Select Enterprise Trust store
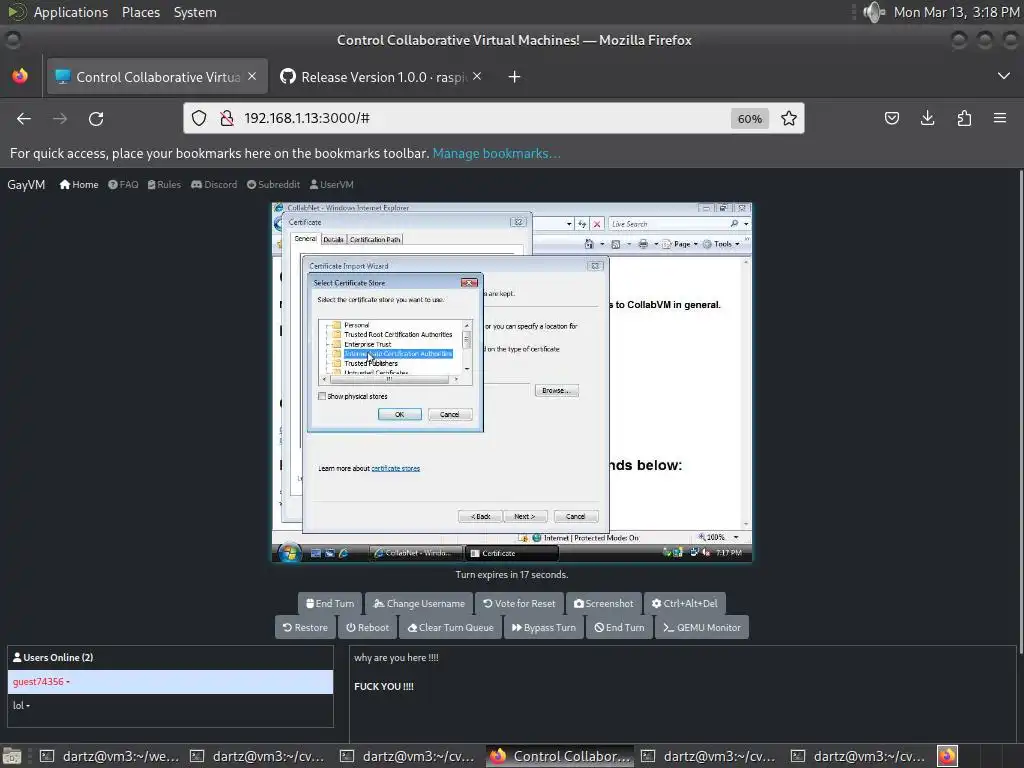The height and width of the screenshot is (768, 1024). [368, 344]
